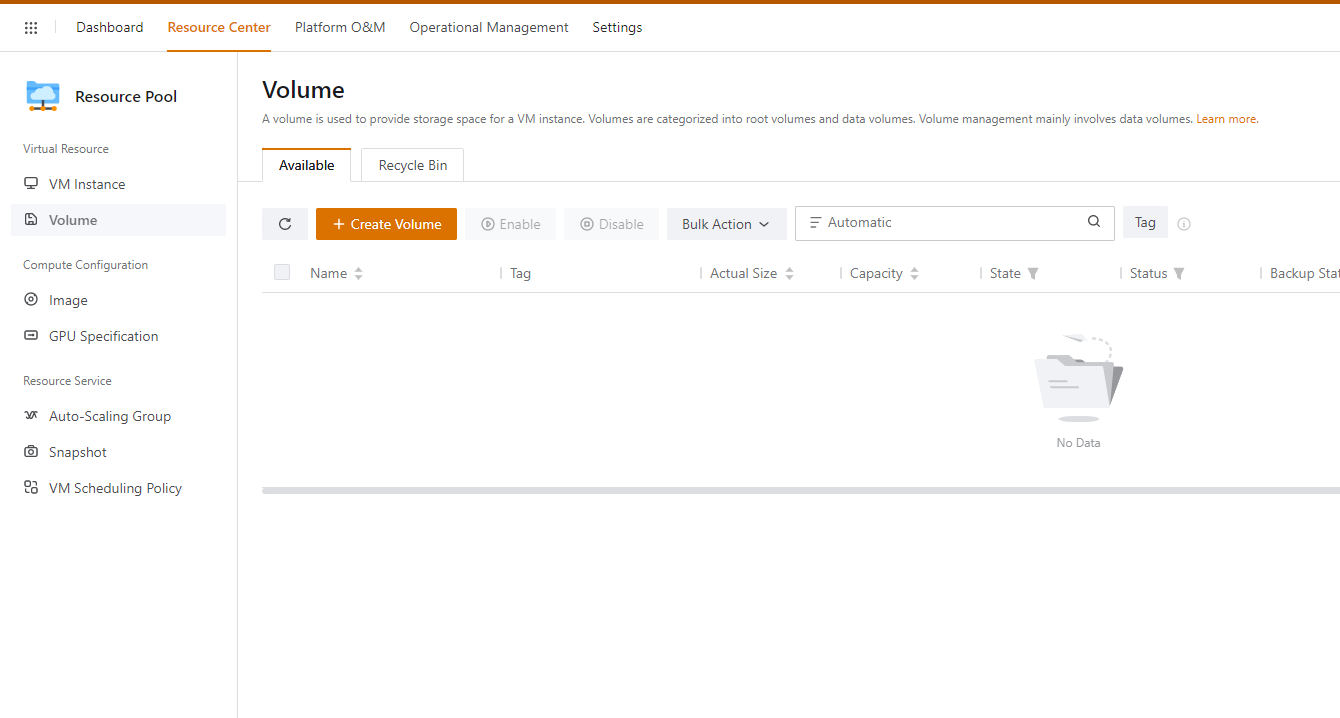
Task: Sort by Actual Size column arrows
Action: pyautogui.click(x=789, y=273)
